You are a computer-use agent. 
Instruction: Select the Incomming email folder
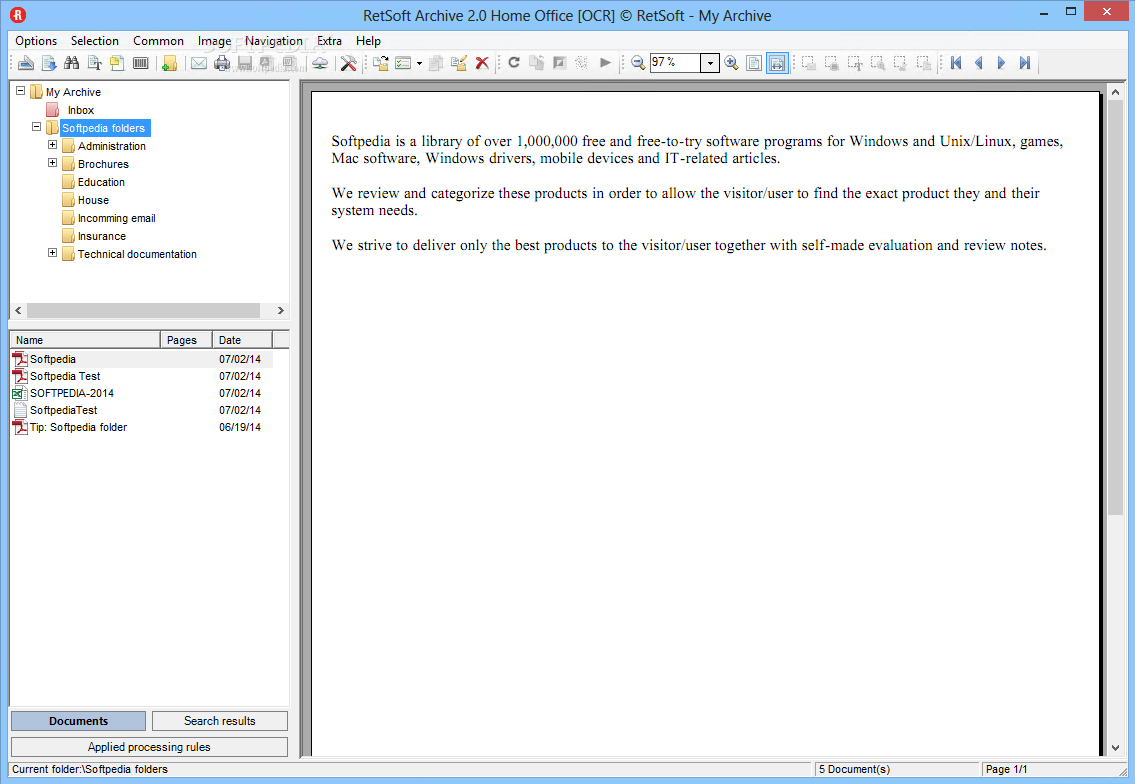(x=117, y=219)
